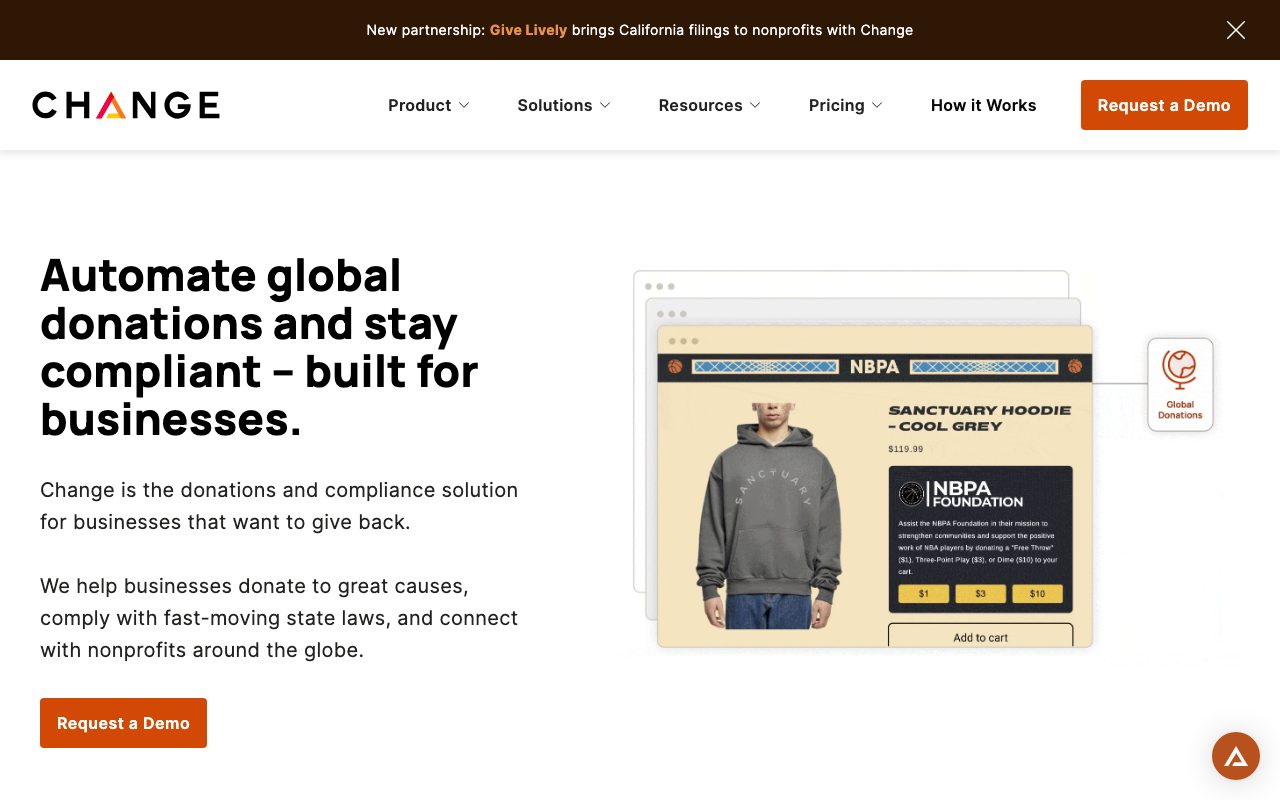Click the left basketball icon in NBPA bar
Screen dimensions: 1280x800
pos(675,367)
